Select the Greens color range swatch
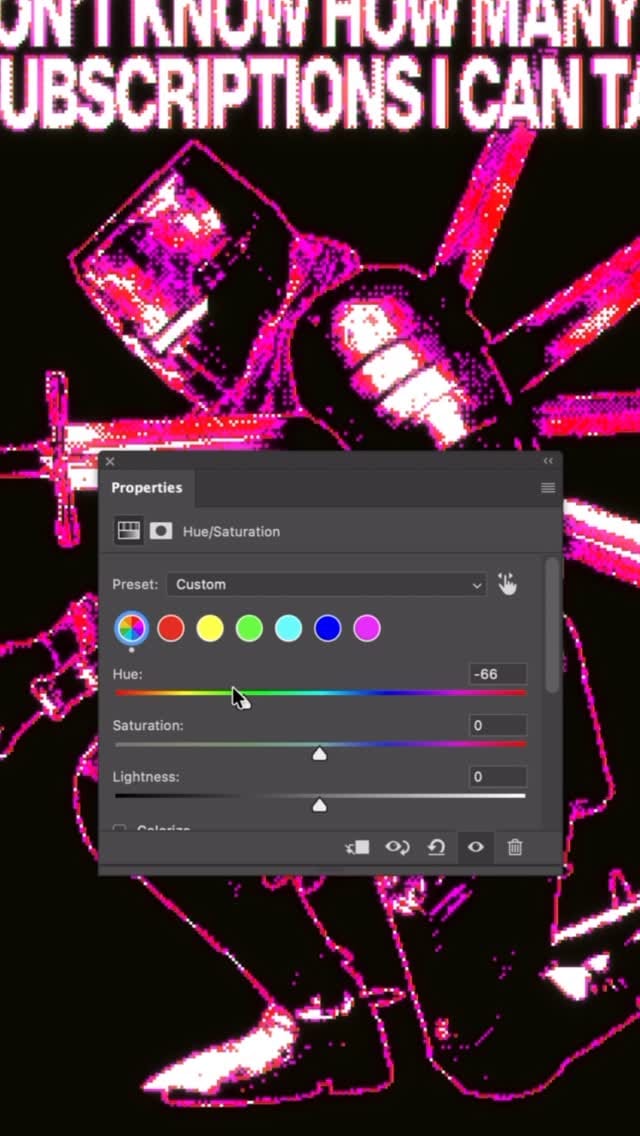The height and width of the screenshot is (1136, 640). click(249, 628)
